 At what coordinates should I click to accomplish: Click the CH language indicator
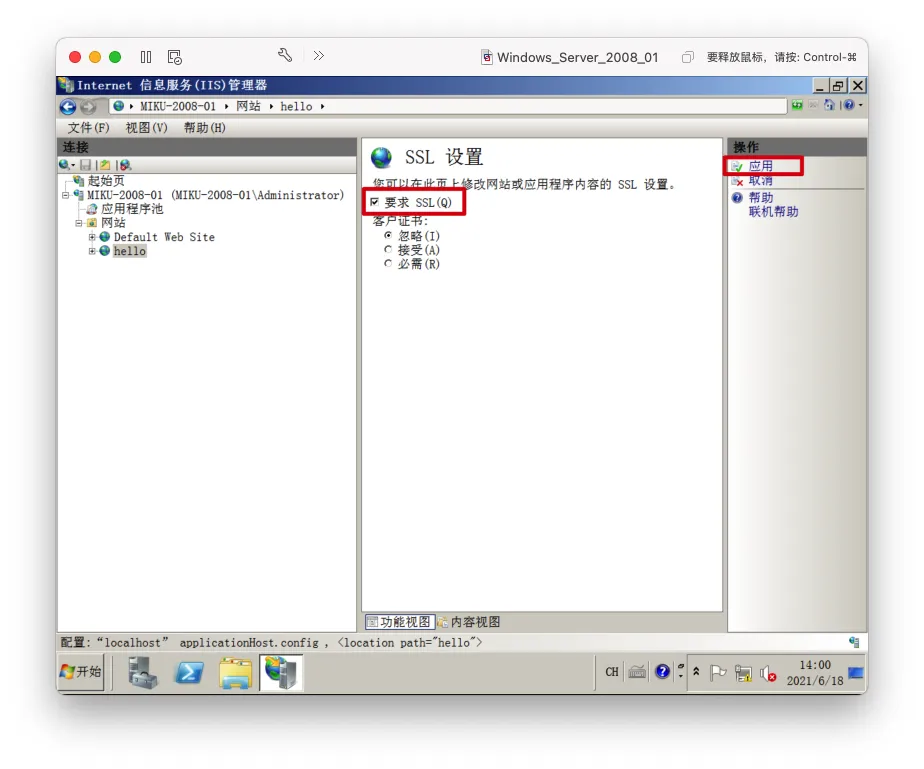[x=612, y=672]
